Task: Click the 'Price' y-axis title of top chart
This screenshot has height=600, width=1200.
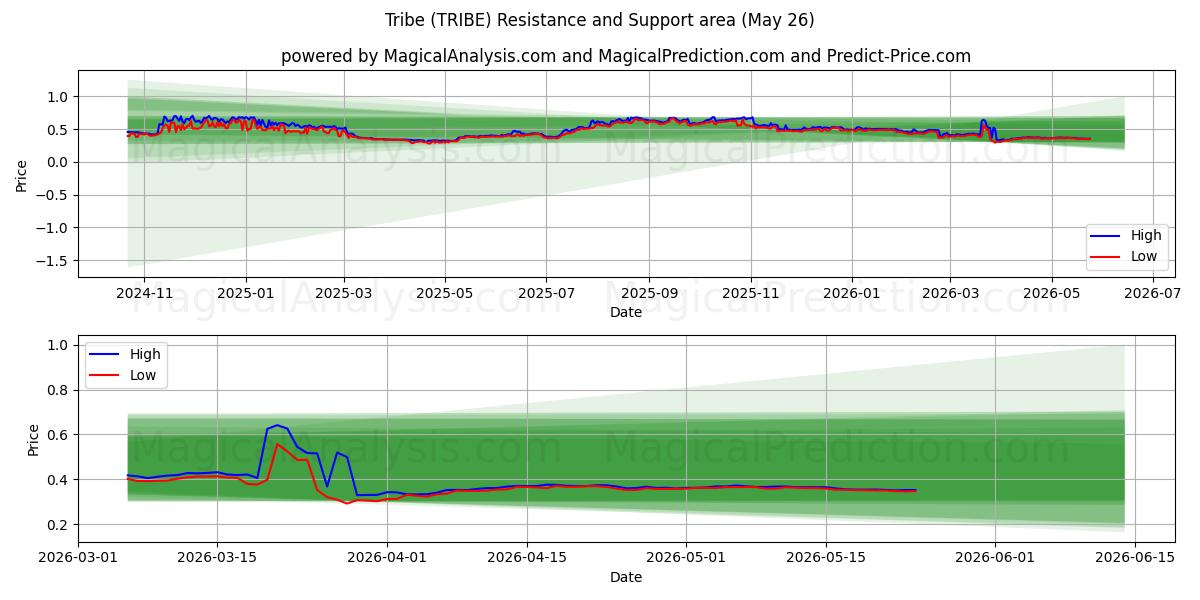Action: (22, 174)
